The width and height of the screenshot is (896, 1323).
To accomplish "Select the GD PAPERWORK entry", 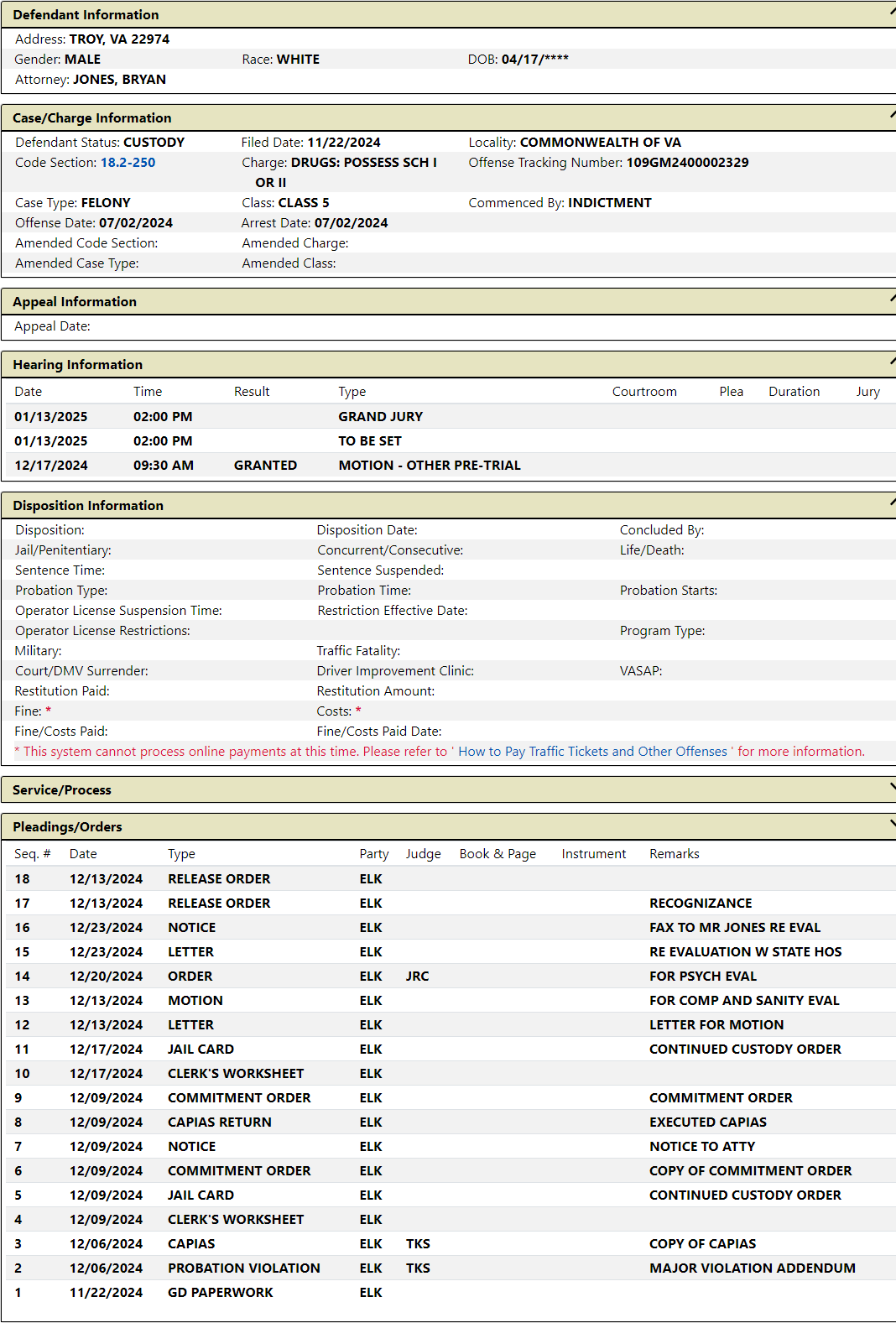I will click(451, 1293).
